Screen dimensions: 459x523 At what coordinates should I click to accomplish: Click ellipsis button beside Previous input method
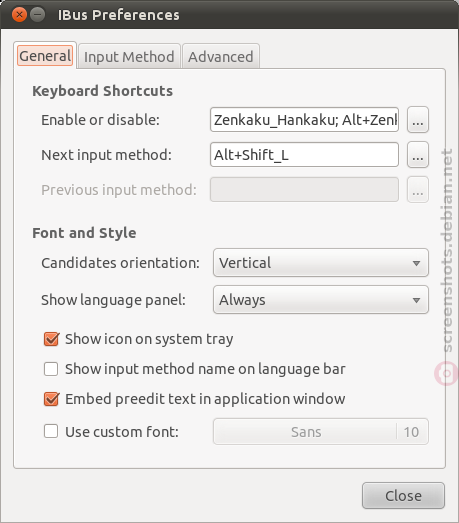click(418, 190)
